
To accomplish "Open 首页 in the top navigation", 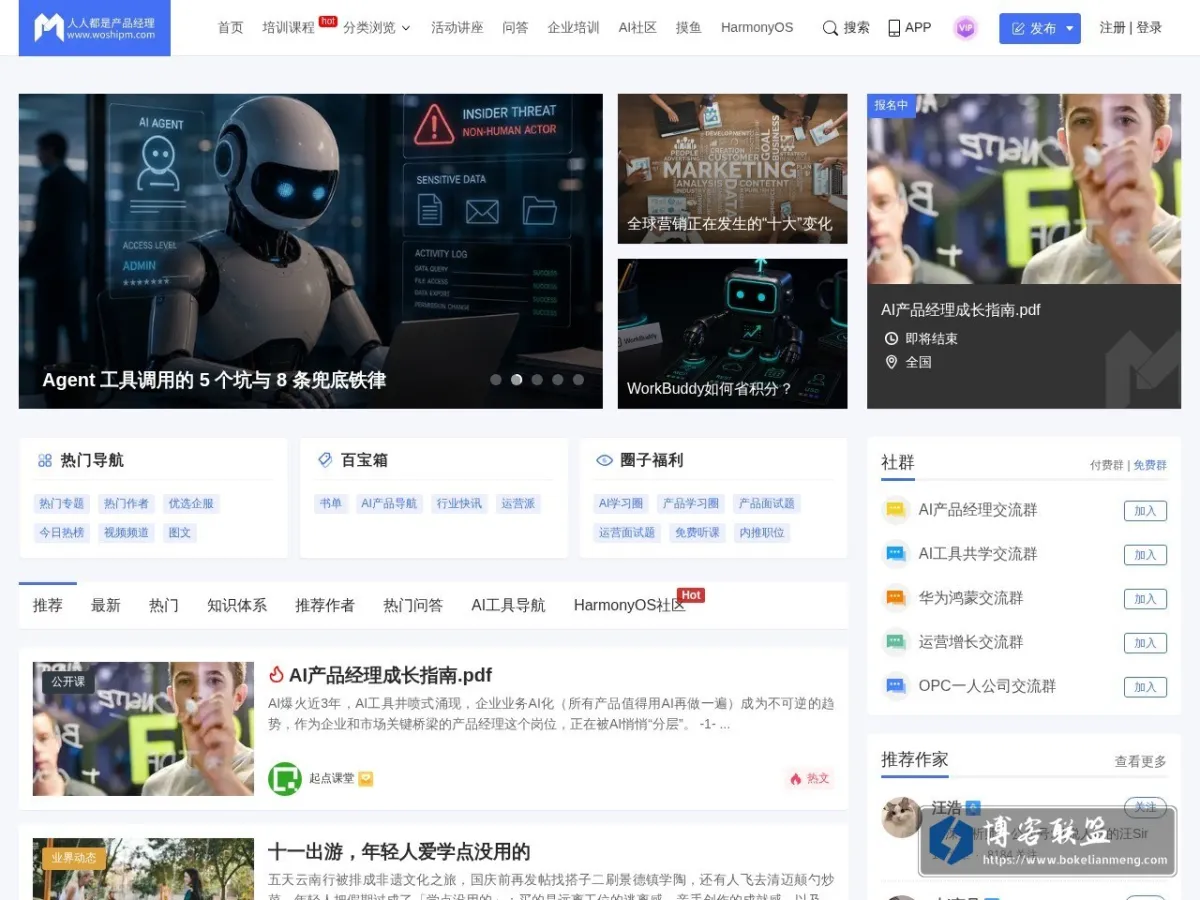I will 231,28.
